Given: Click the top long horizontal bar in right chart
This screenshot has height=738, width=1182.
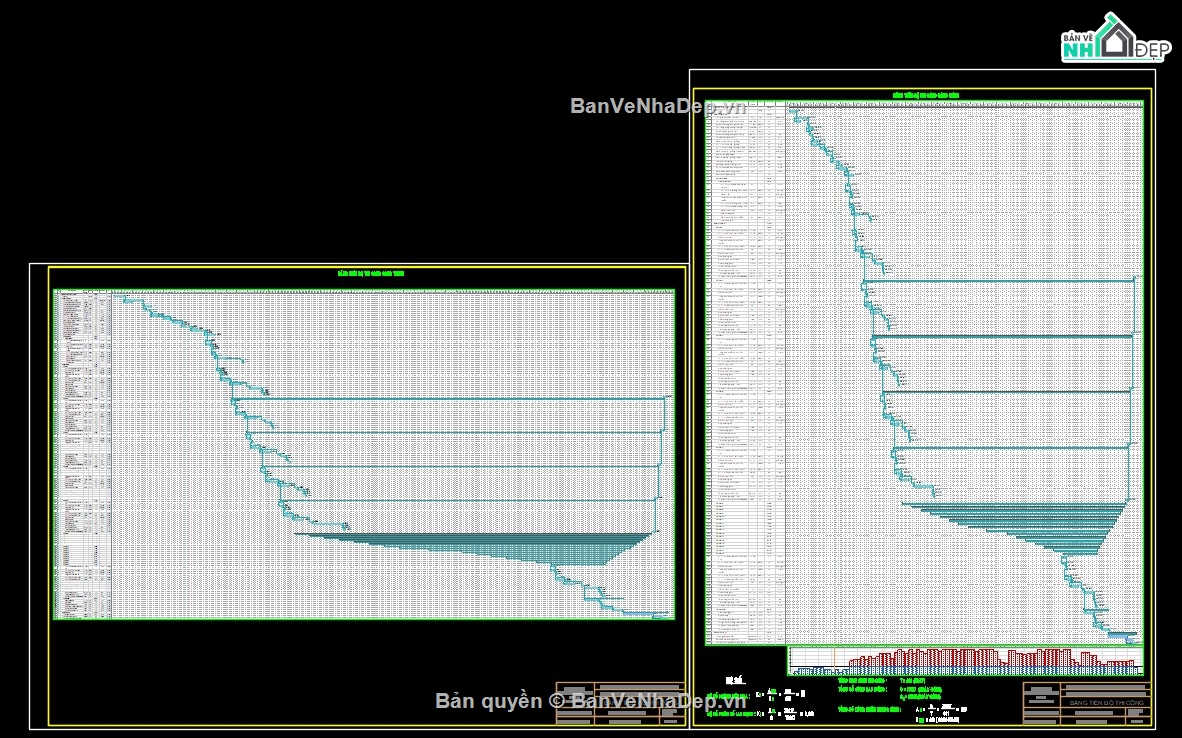Looking at the screenshot, I should (x=999, y=281).
